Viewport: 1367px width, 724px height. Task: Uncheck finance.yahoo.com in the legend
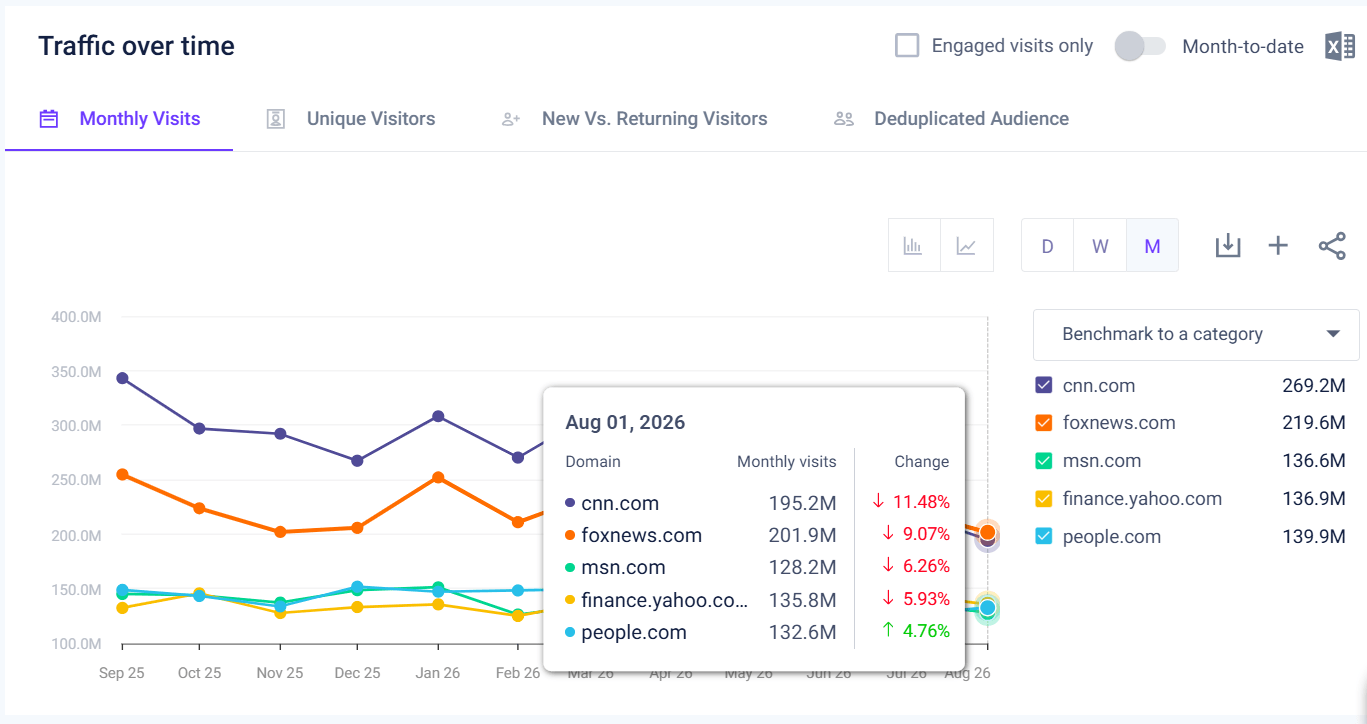[1044, 499]
